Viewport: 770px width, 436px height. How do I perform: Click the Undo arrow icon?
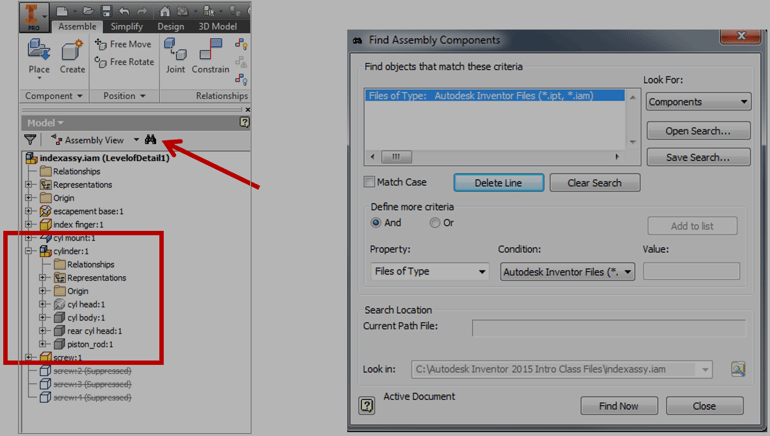(124, 11)
